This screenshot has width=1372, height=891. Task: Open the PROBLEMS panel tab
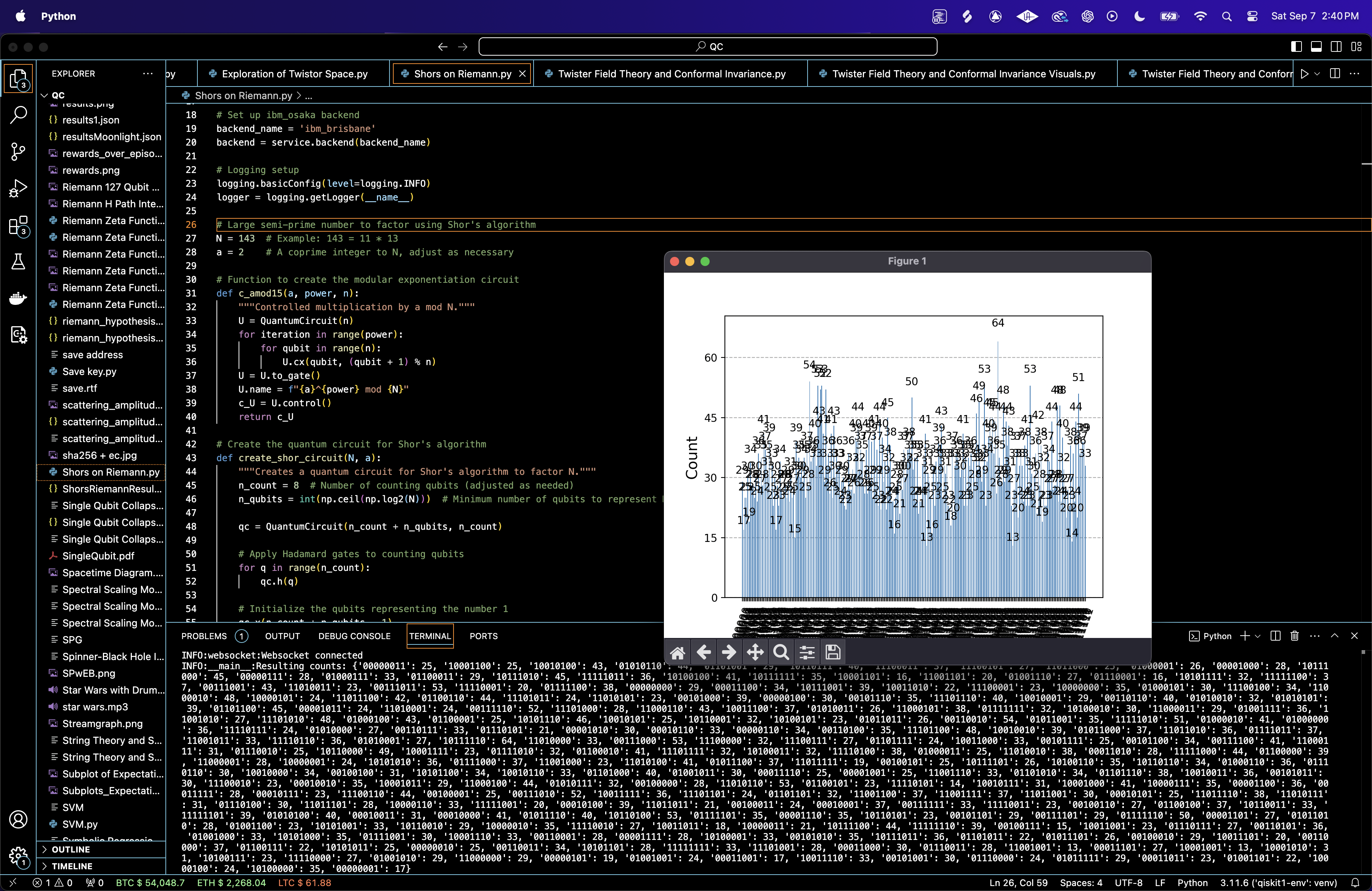(204, 636)
